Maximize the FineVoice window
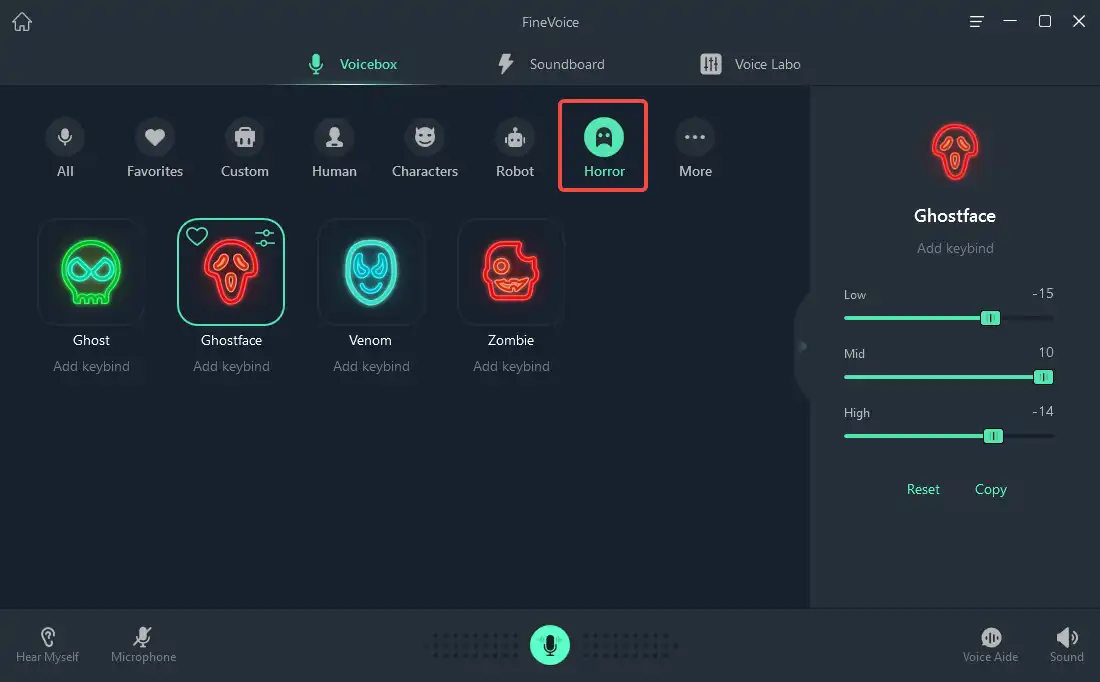The width and height of the screenshot is (1100, 682). (1045, 21)
